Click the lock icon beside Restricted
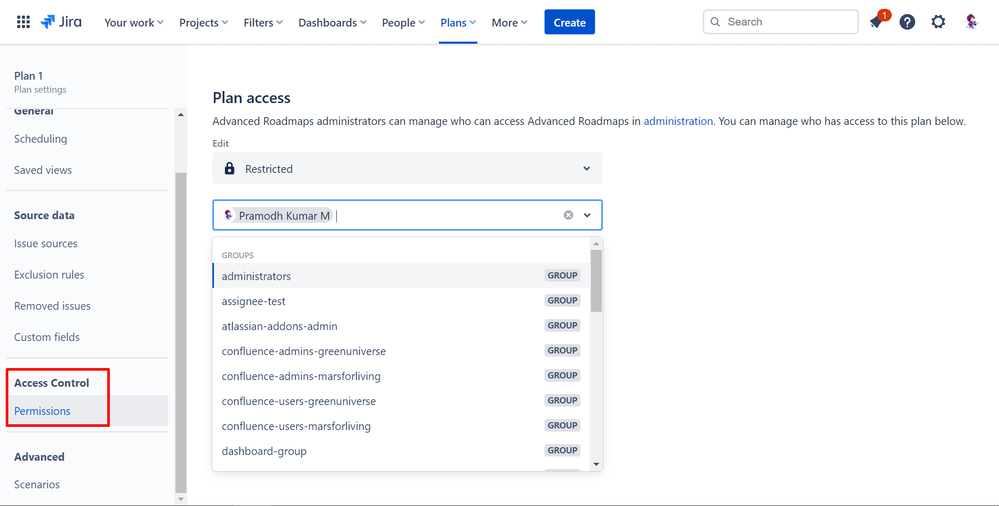The image size is (999, 506). pyautogui.click(x=230, y=169)
